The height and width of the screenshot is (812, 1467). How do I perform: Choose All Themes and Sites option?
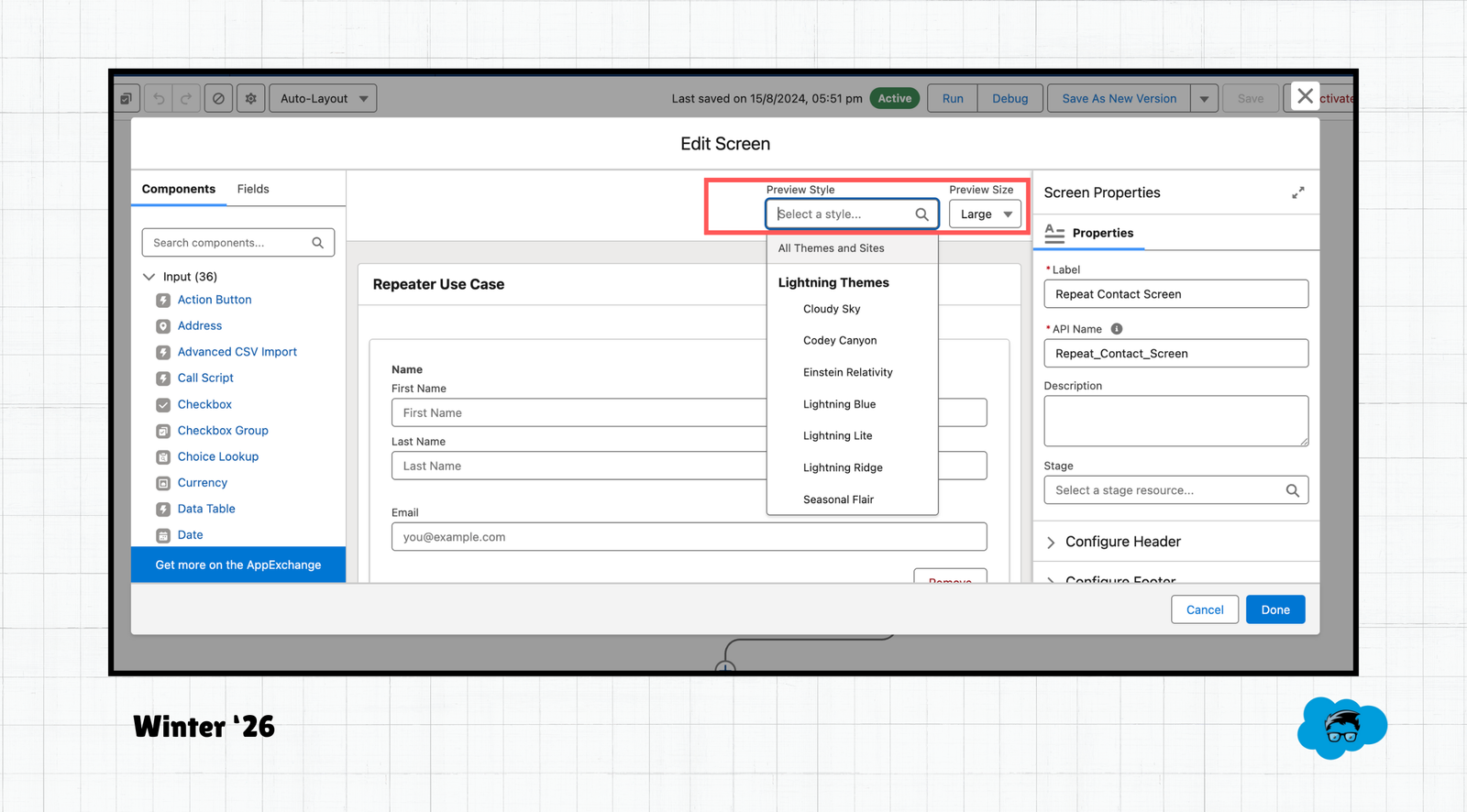(x=852, y=248)
